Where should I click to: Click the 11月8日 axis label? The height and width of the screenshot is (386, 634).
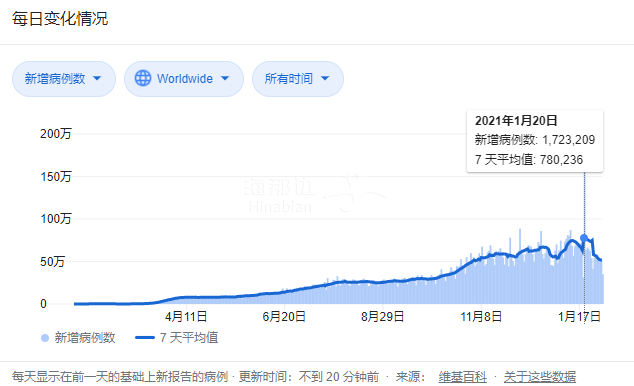481,316
